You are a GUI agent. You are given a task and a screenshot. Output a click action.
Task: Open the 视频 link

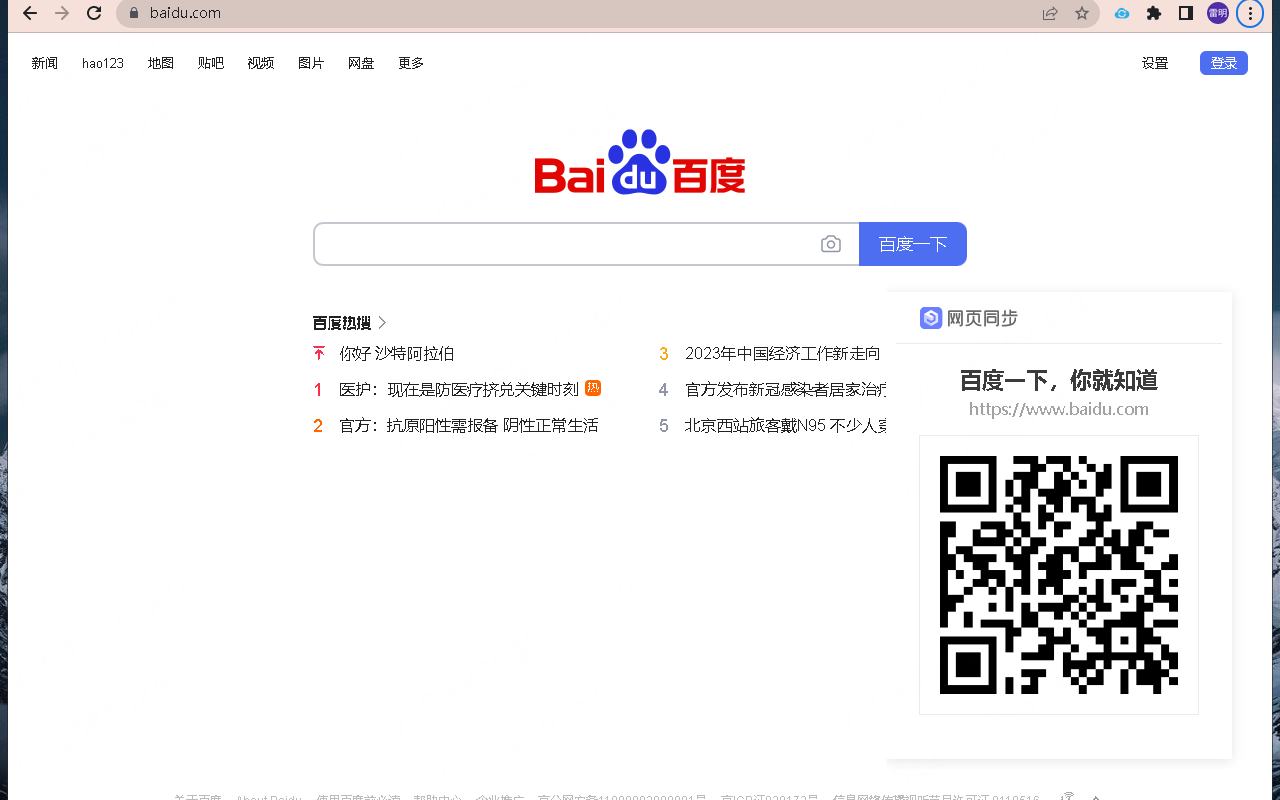[x=261, y=63]
